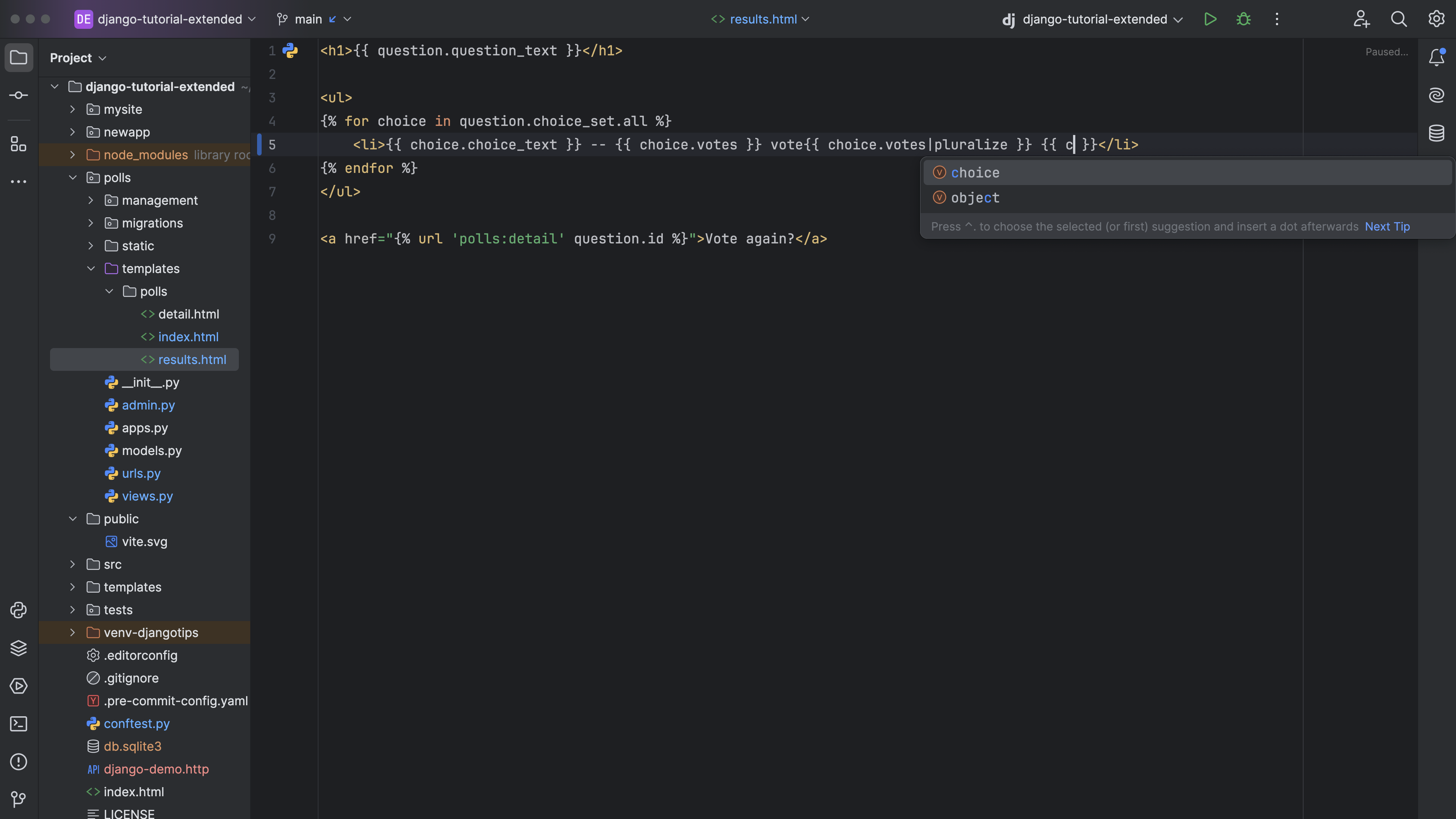
Task: Open the Project view dropdown
Action: pyautogui.click(x=78, y=58)
